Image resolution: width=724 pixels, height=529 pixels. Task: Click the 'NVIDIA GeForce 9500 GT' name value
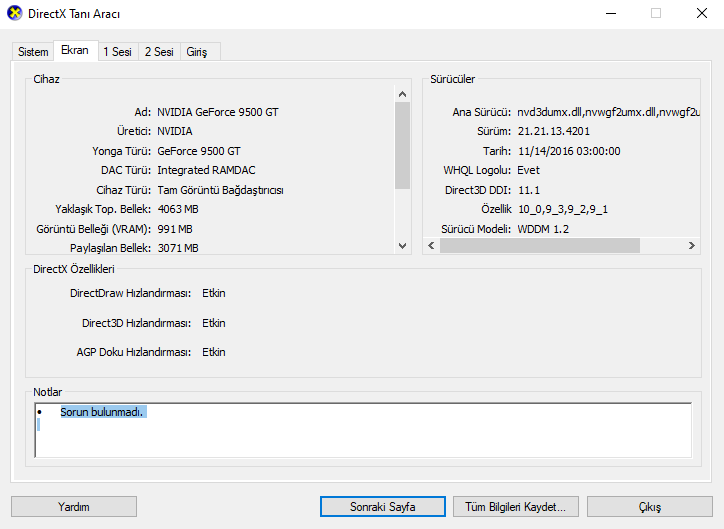click(218, 112)
